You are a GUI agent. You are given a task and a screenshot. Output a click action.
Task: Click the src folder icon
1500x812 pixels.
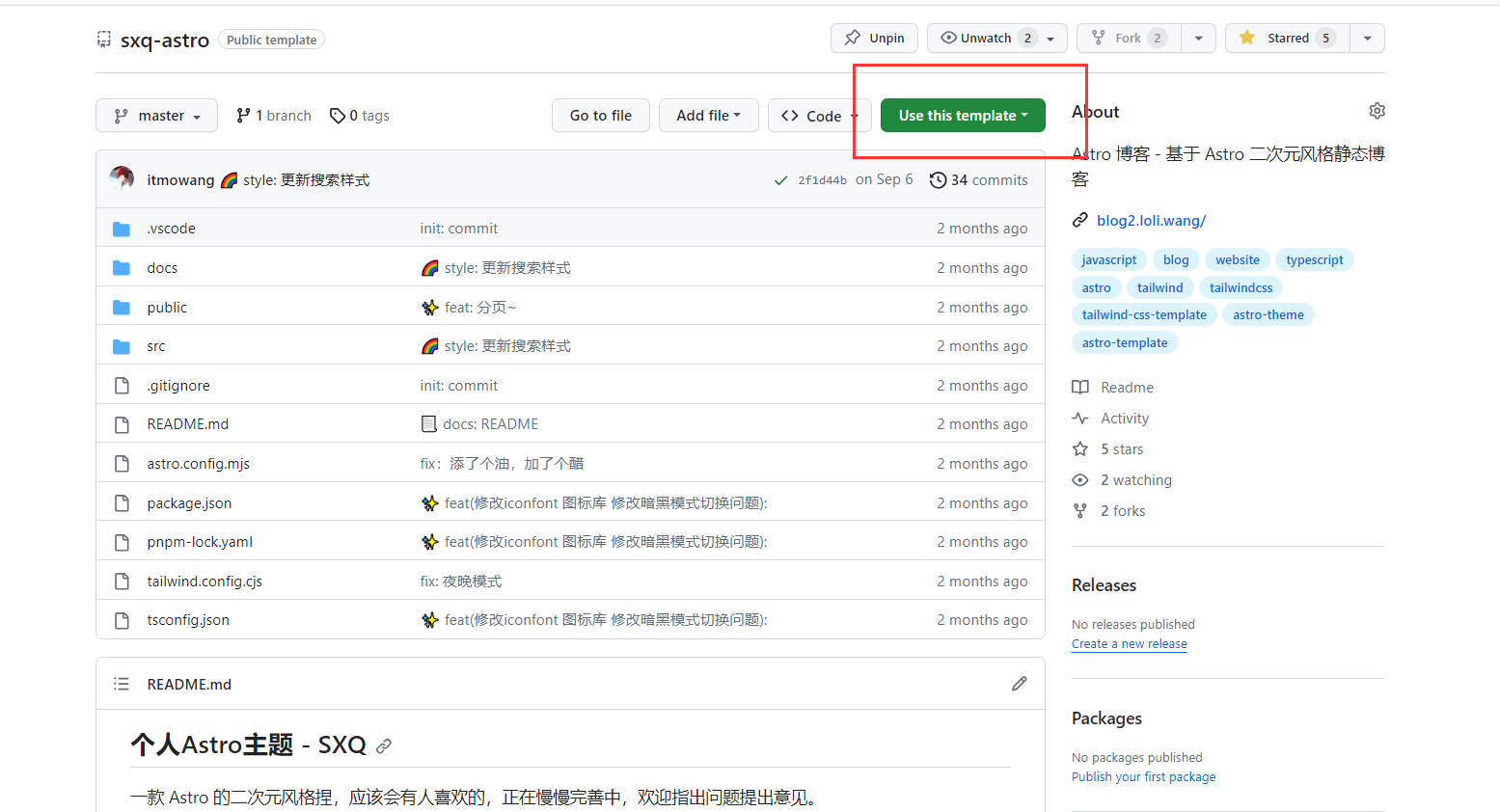[122, 346]
